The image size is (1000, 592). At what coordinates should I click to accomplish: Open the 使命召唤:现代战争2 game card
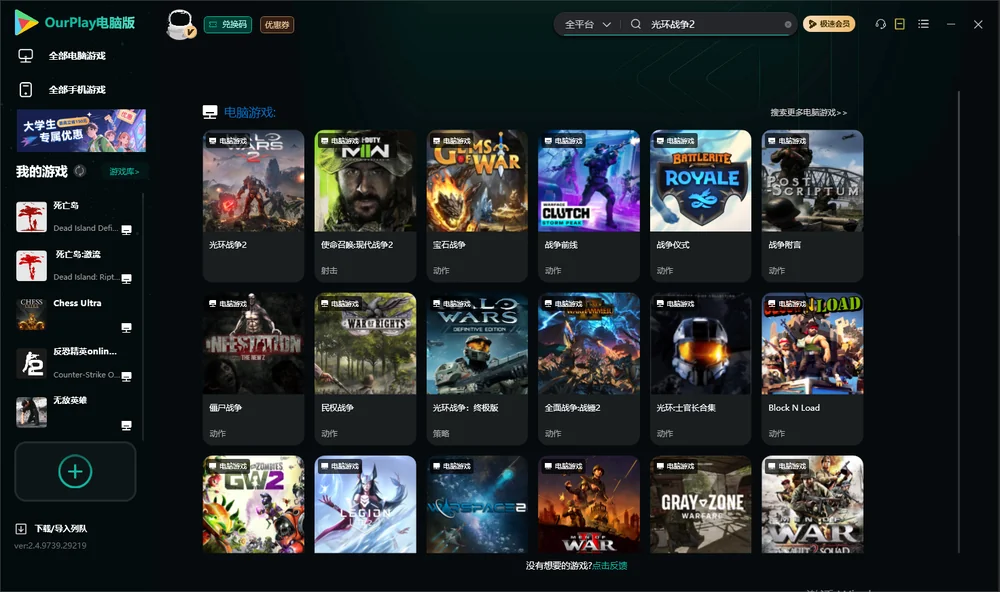point(365,205)
